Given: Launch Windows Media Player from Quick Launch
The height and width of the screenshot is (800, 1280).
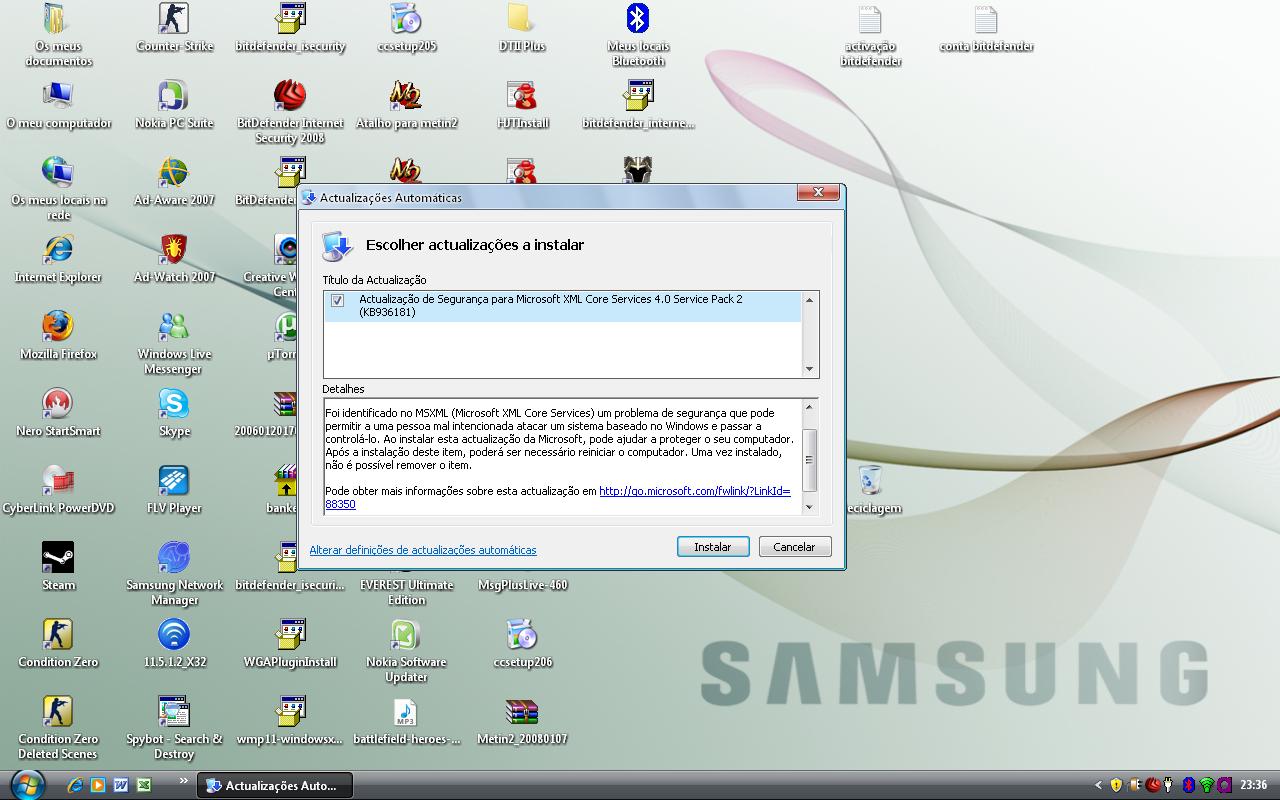Looking at the screenshot, I should [x=98, y=786].
